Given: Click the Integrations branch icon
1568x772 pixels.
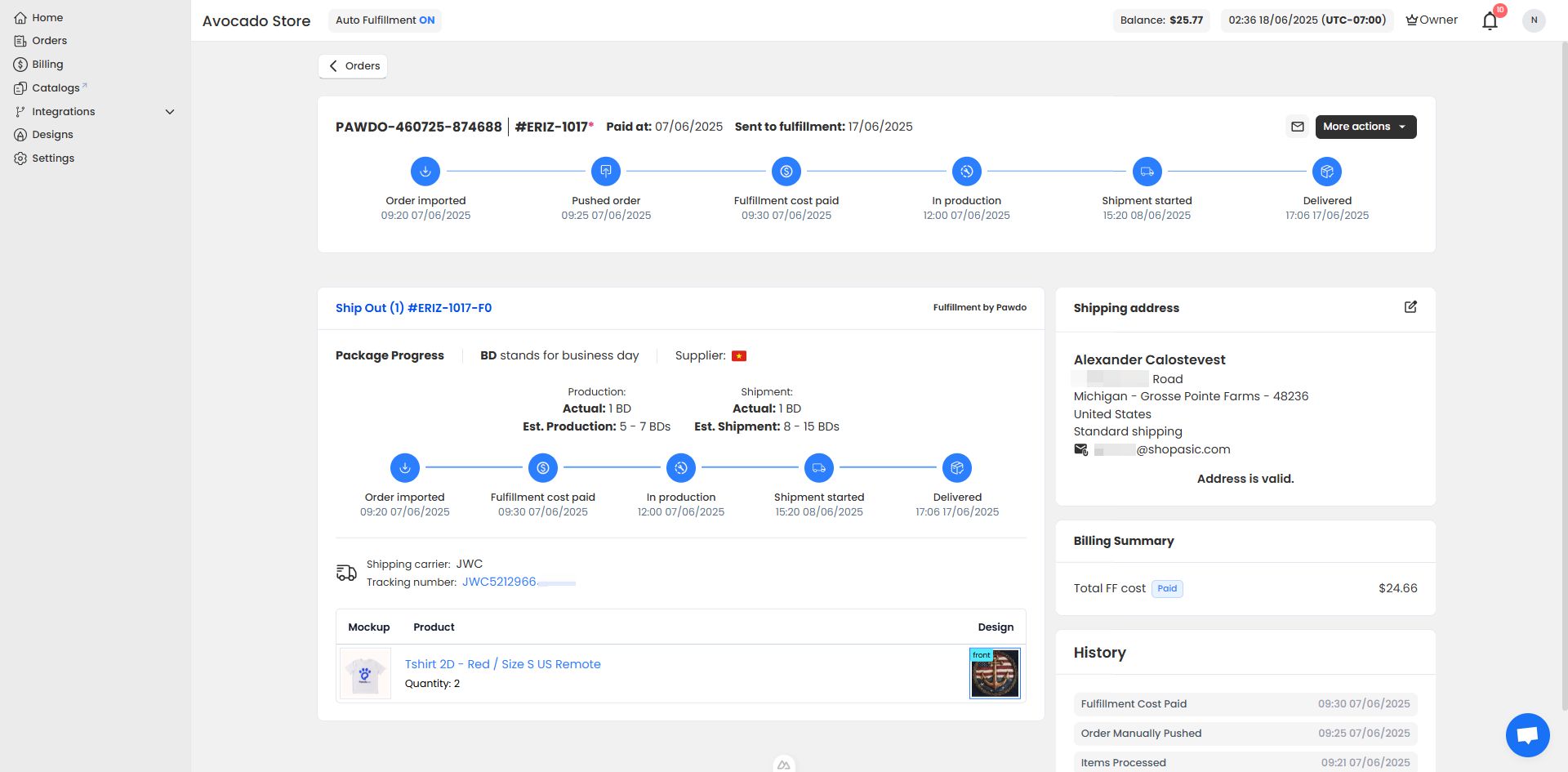Looking at the screenshot, I should click(20, 111).
